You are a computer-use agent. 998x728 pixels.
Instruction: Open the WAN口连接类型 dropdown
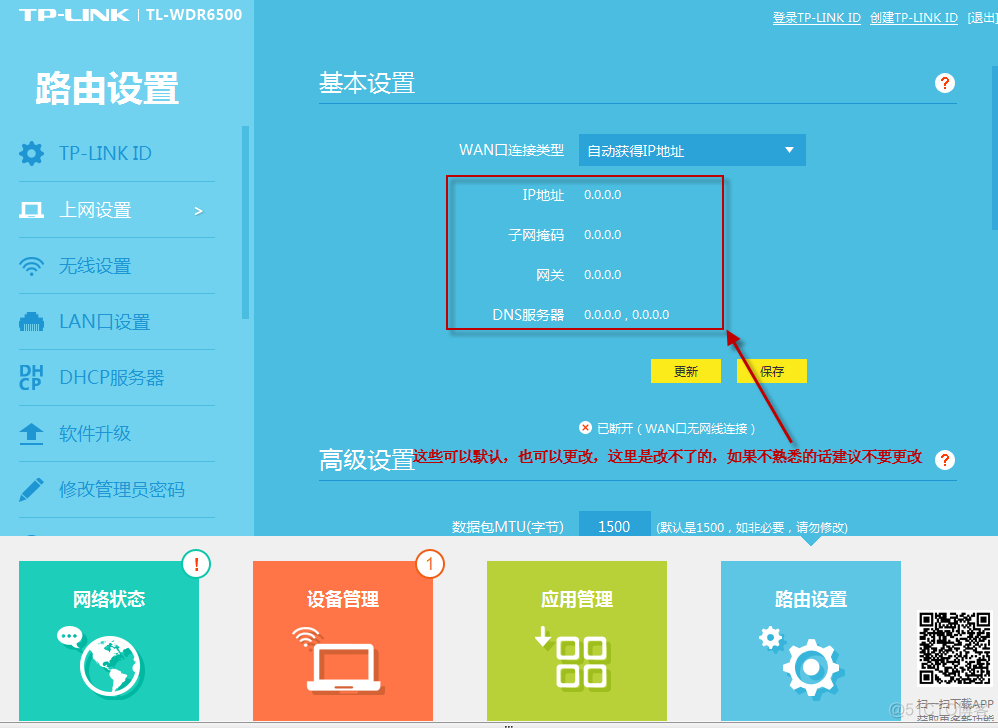click(x=692, y=150)
